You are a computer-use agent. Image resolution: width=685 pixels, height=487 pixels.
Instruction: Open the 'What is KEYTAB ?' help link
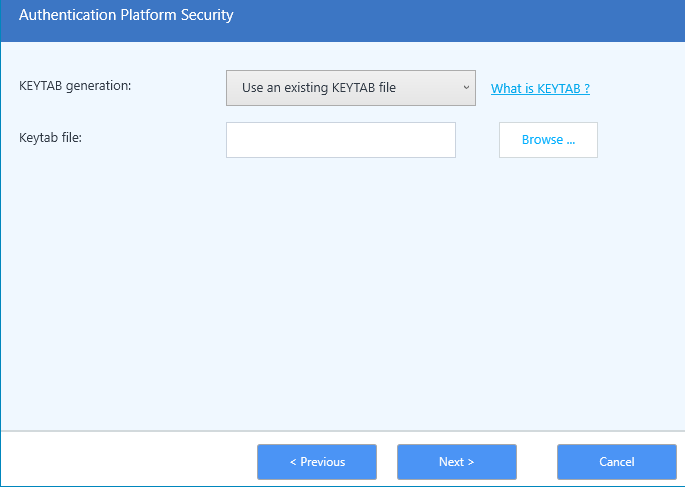pos(540,89)
